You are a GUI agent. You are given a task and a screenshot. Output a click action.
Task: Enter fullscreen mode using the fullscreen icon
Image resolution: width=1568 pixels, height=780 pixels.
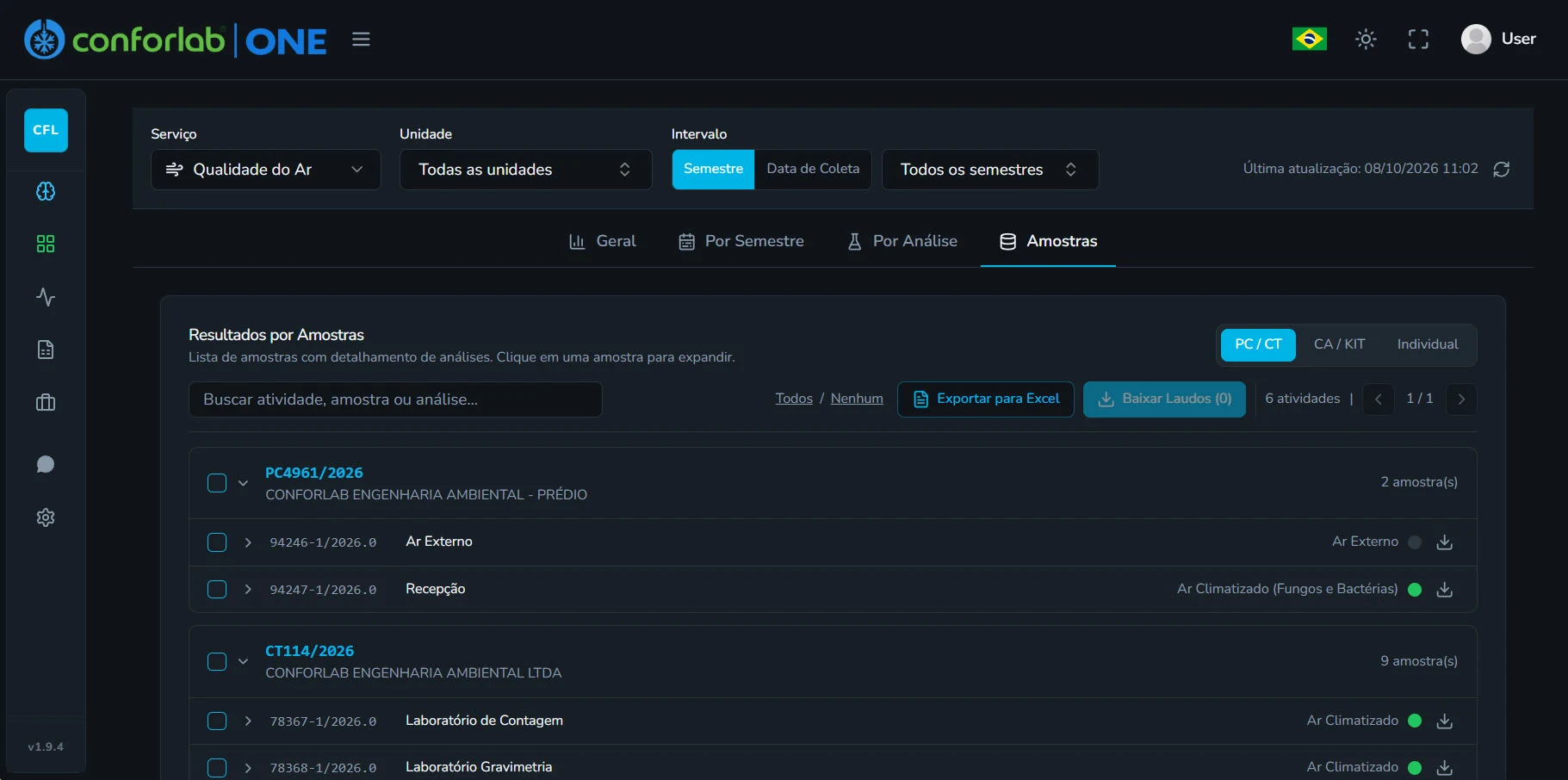coord(1418,39)
